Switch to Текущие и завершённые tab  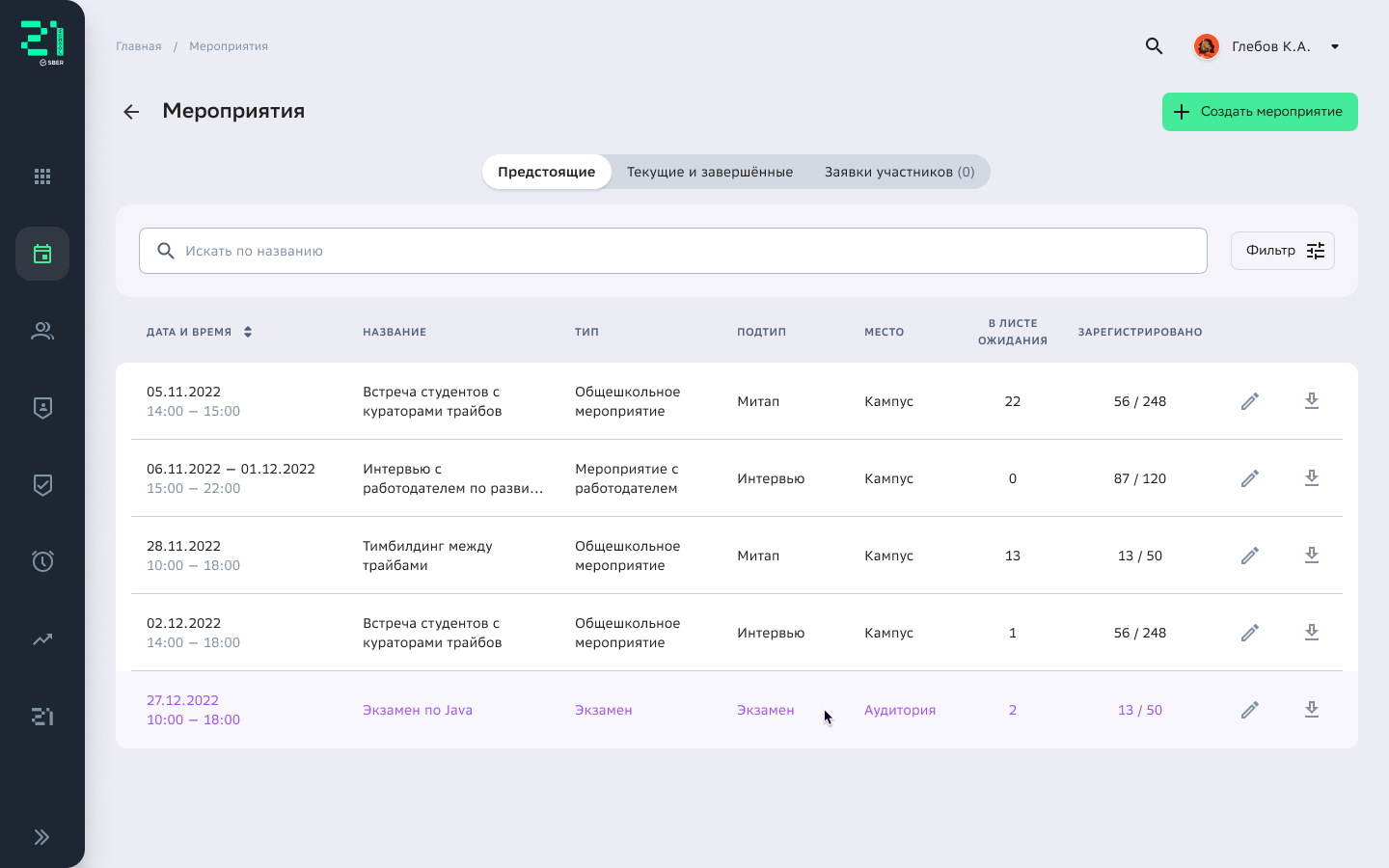(x=709, y=172)
